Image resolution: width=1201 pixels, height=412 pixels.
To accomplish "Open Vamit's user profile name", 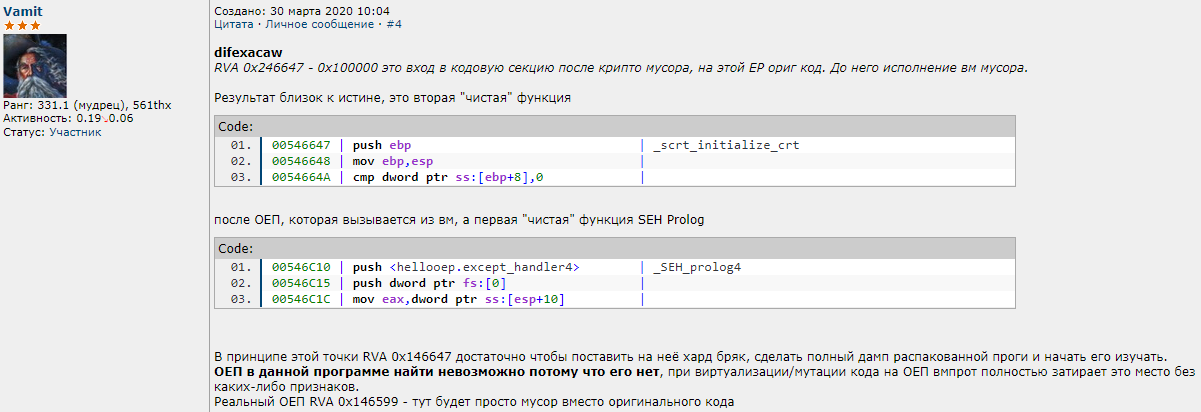I will tap(23, 10).
